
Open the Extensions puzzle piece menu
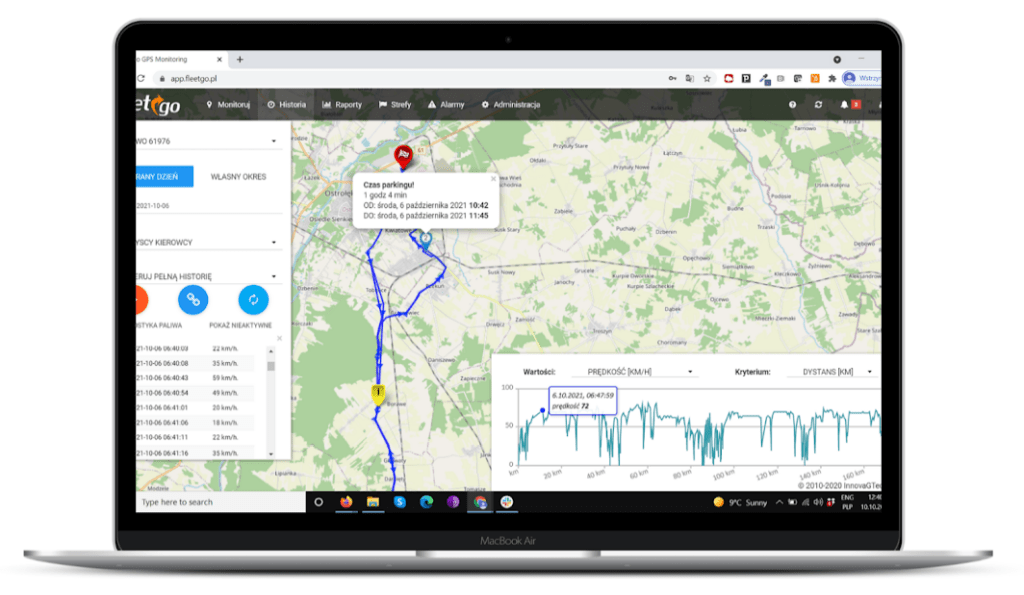click(x=832, y=78)
